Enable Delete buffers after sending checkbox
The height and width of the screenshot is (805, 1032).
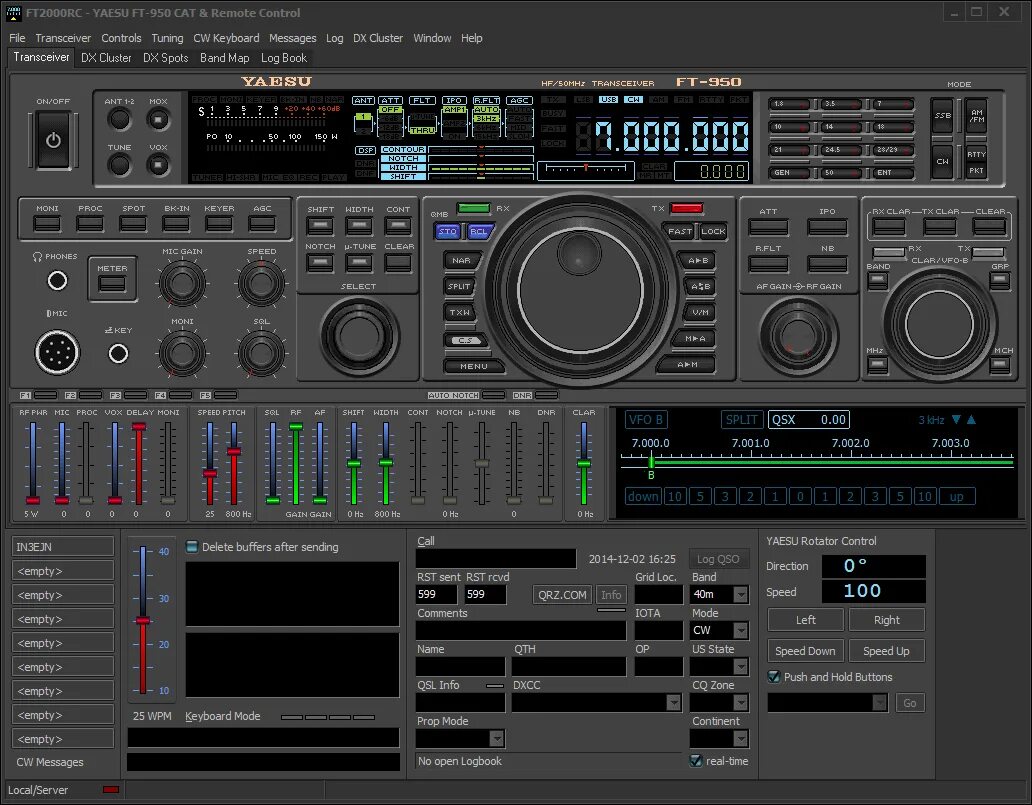pos(192,547)
